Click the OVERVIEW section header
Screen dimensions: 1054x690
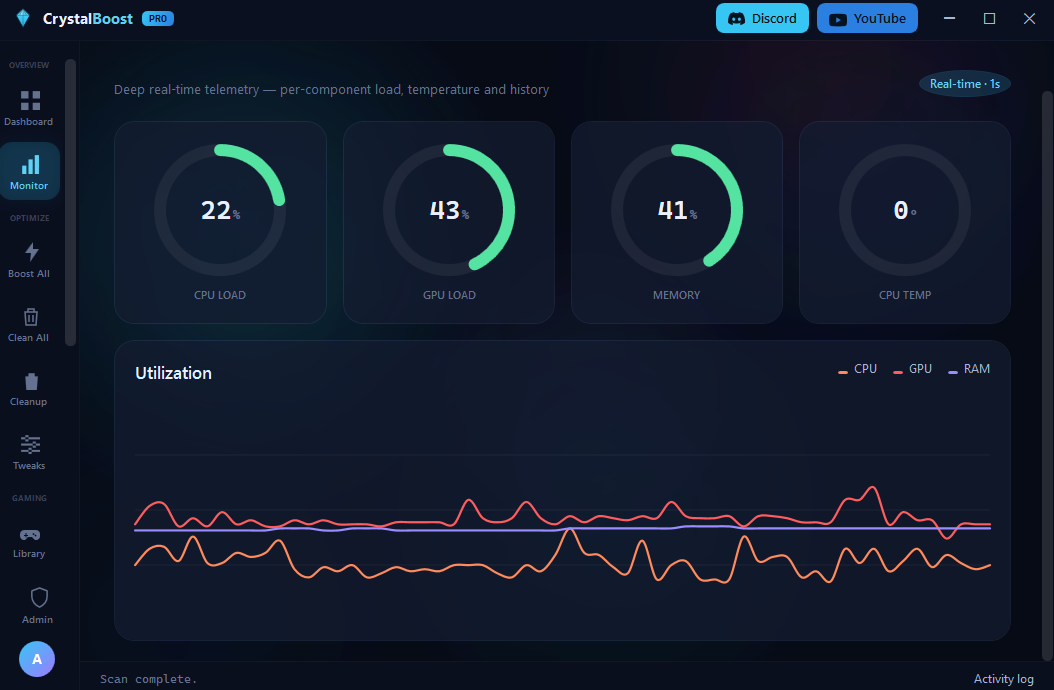point(29,65)
